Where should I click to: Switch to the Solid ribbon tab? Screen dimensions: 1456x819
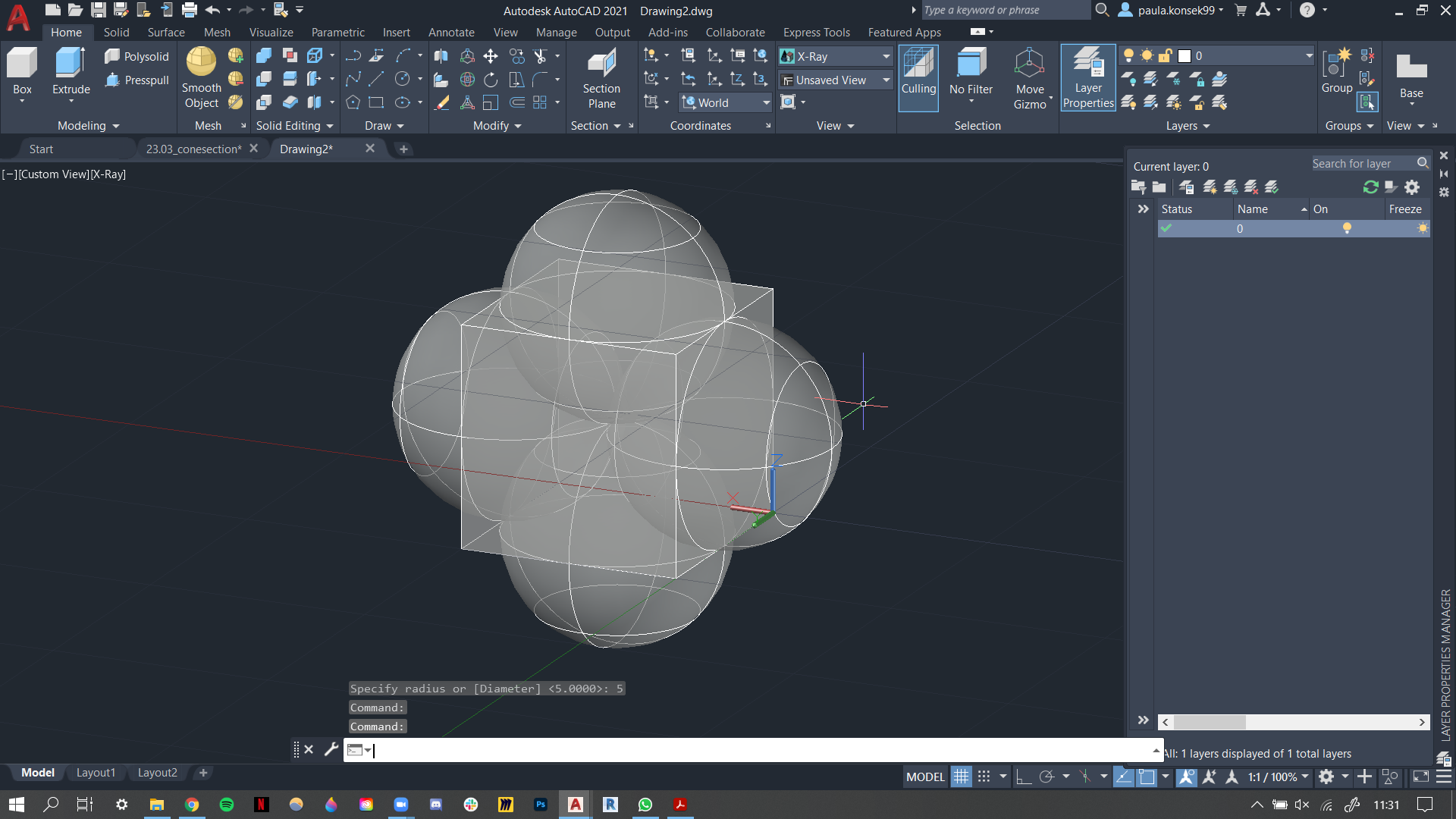[115, 31]
